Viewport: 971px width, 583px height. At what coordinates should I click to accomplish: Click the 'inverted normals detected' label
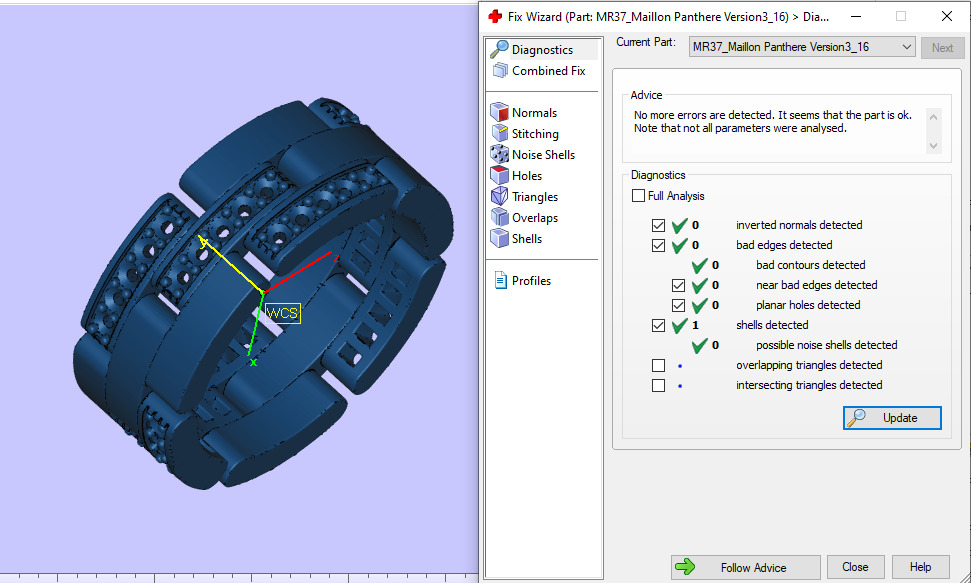click(799, 225)
